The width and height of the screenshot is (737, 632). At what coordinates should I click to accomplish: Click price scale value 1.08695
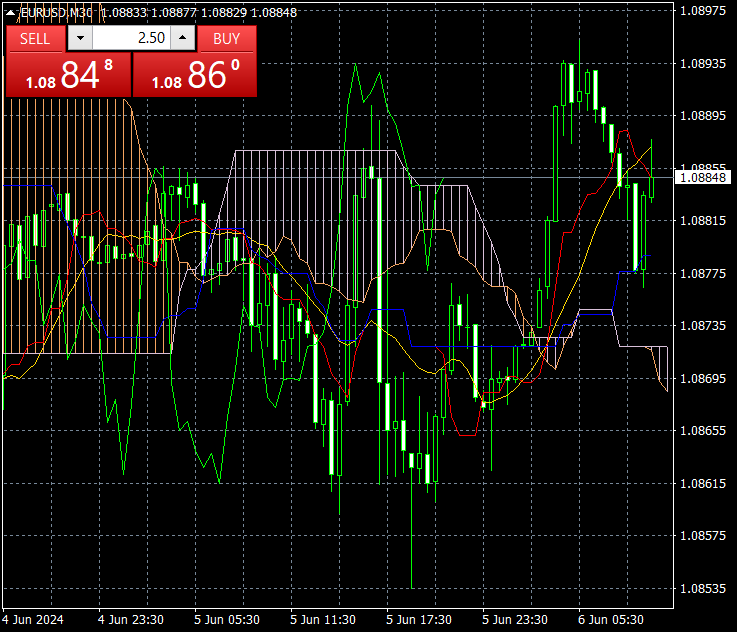click(703, 378)
